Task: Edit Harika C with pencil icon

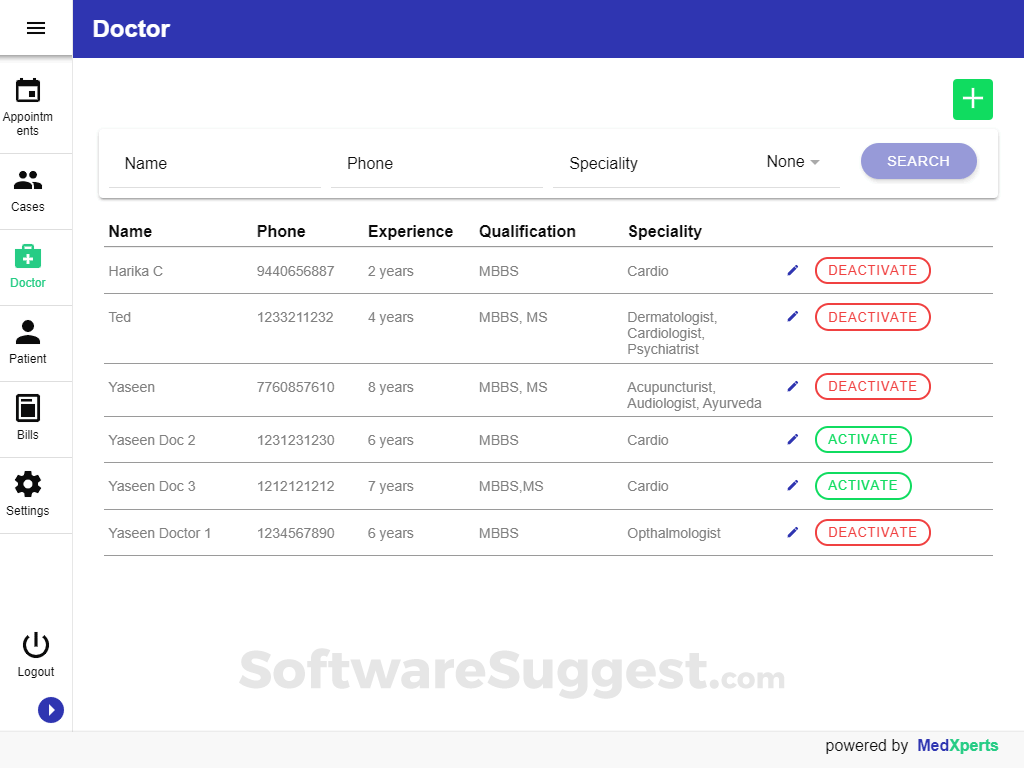Action: pyautogui.click(x=793, y=270)
